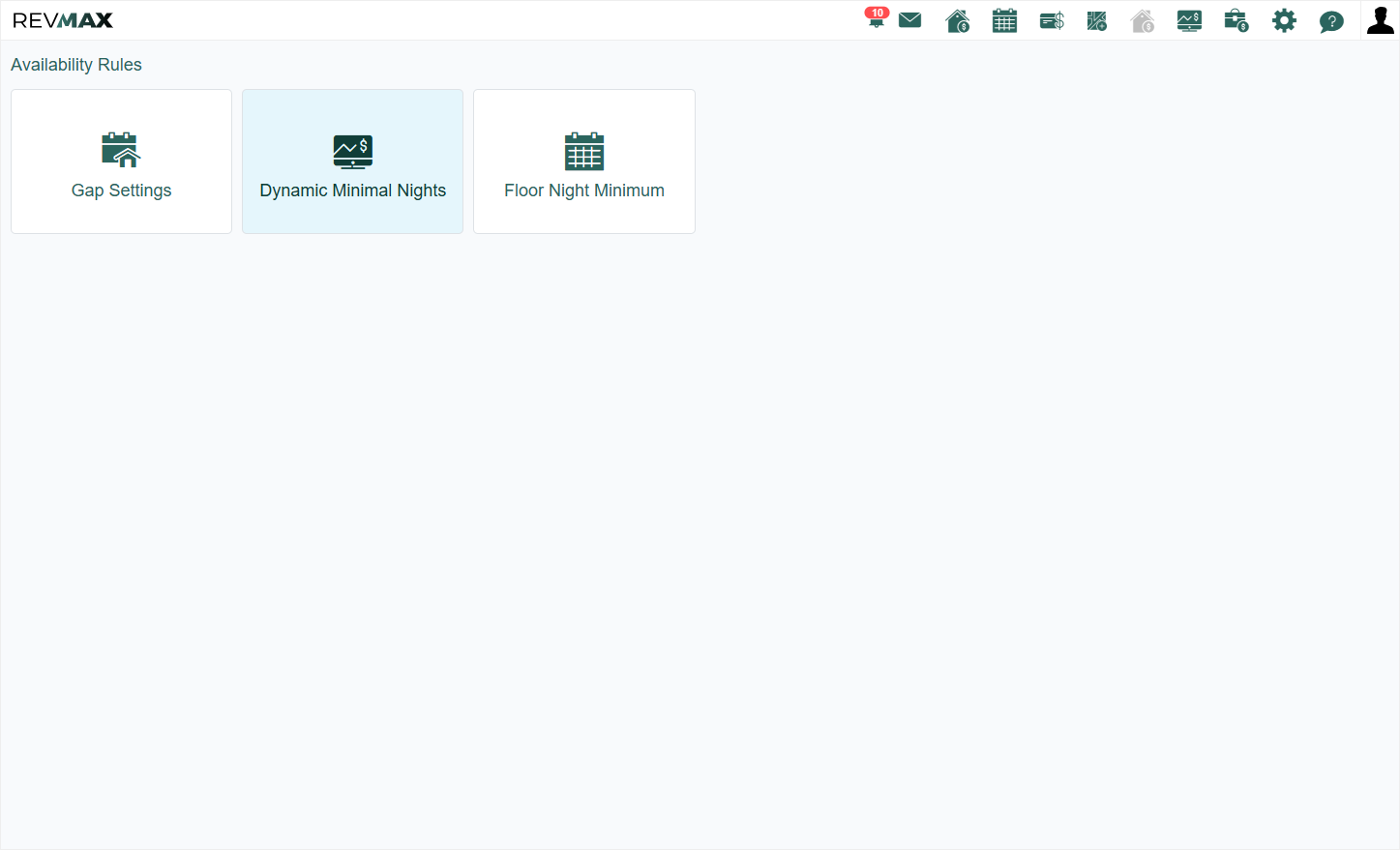This screenshot has width=1400, height=850.
Task: Open the Gap Settings label
Action: 121,191
